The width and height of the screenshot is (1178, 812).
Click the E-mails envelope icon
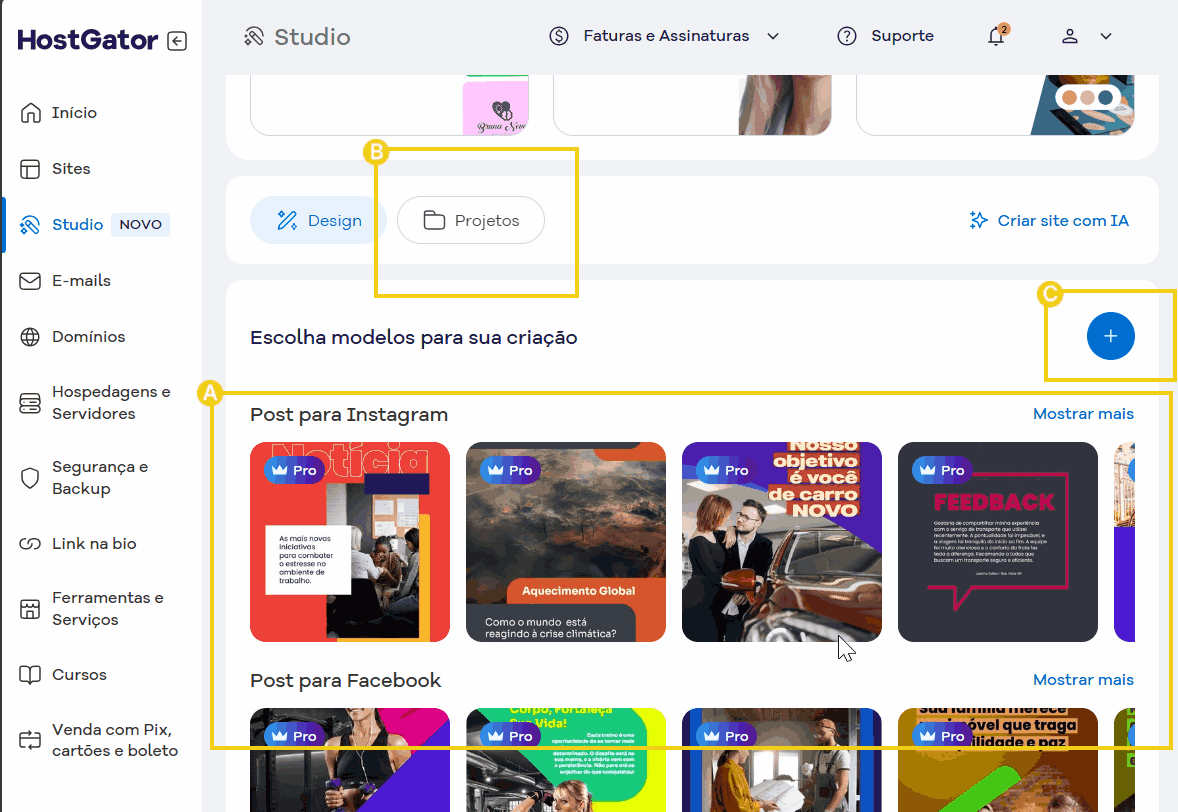(30, 281)
